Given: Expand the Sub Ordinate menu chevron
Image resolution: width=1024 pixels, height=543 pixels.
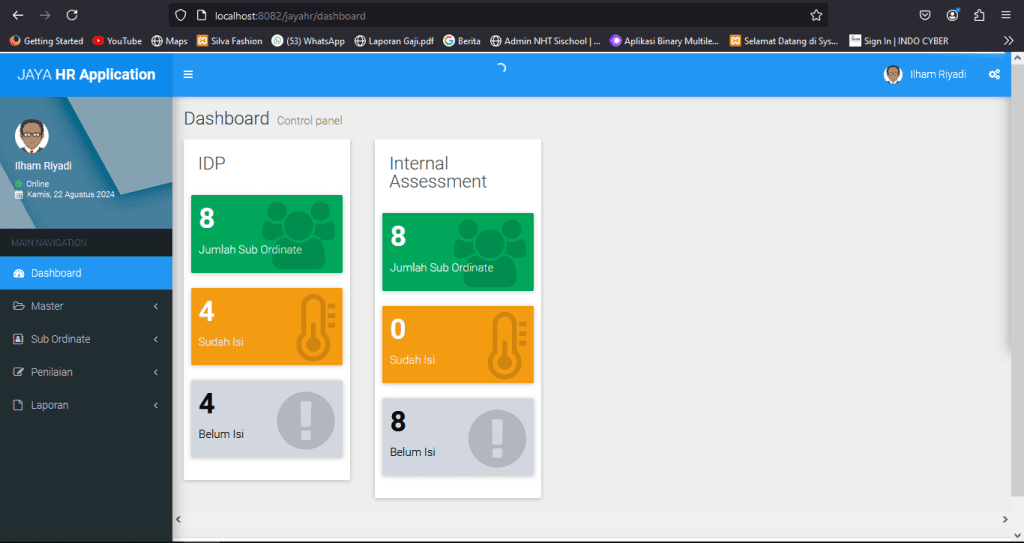Looking at the screenshot, I should 156,339.
